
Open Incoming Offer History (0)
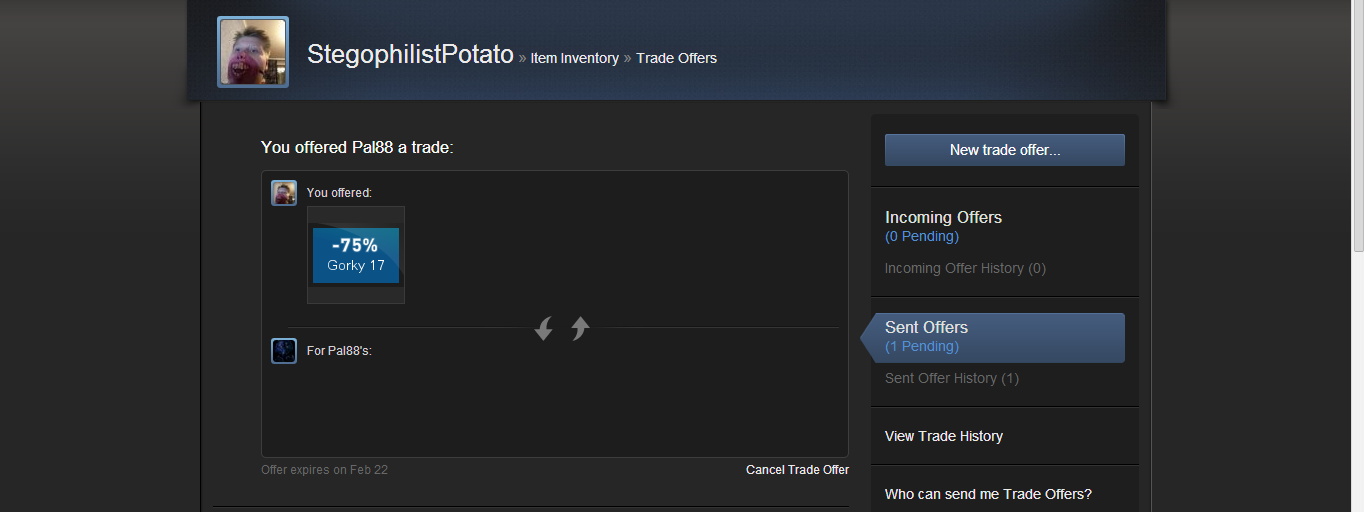(x=965, y=268)
